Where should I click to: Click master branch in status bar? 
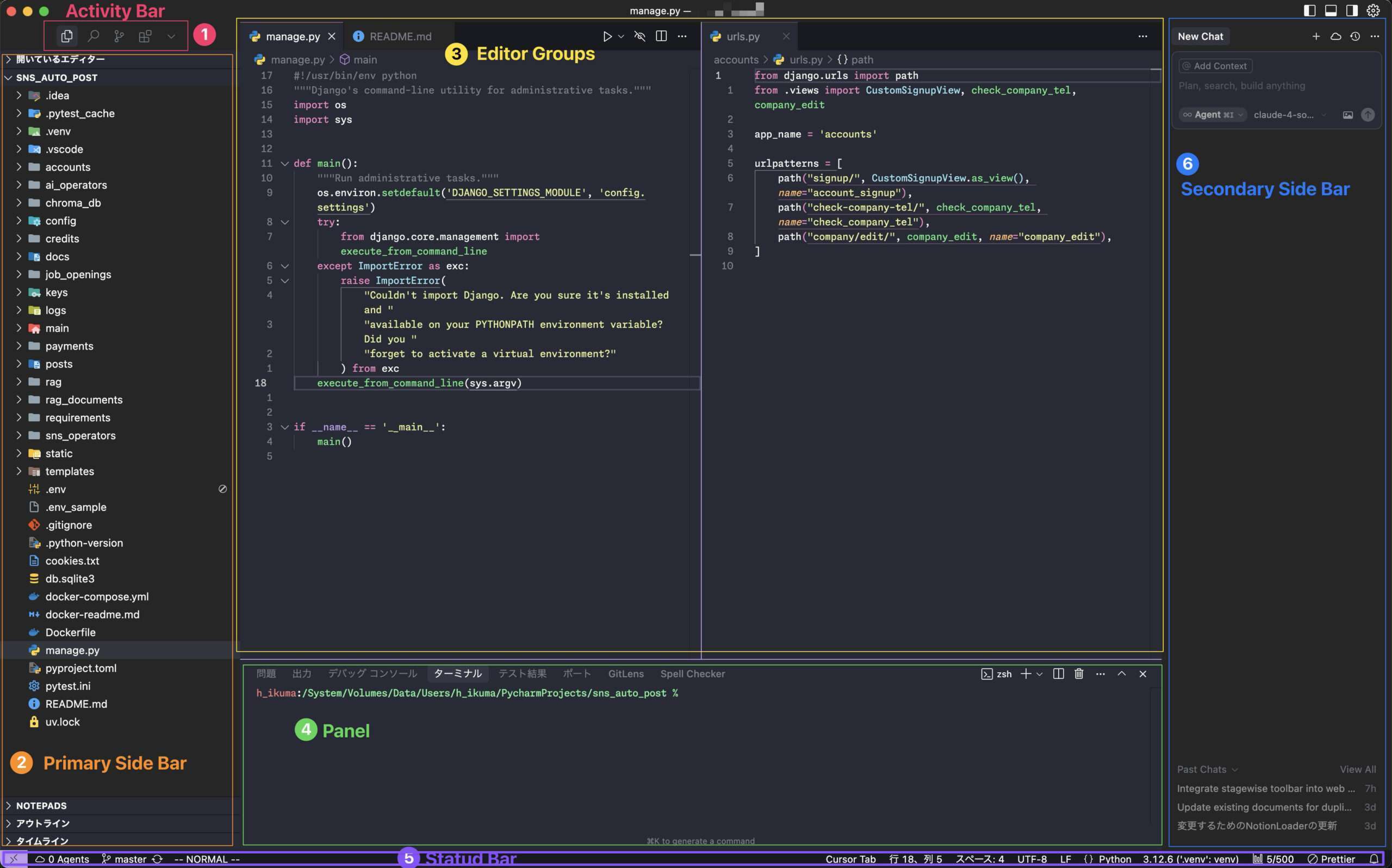(124, 859)
